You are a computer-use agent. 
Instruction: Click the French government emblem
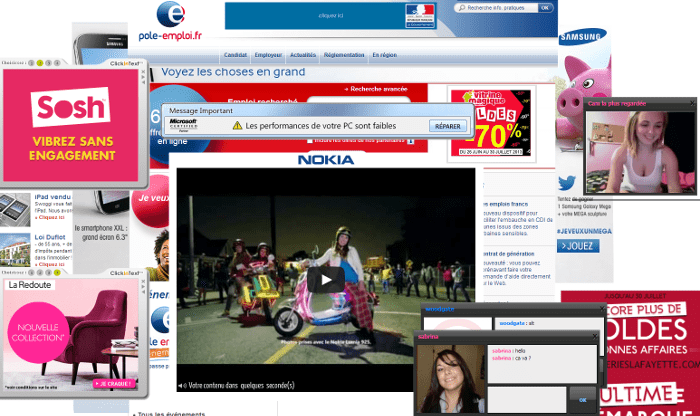click(x=420, y=13)
